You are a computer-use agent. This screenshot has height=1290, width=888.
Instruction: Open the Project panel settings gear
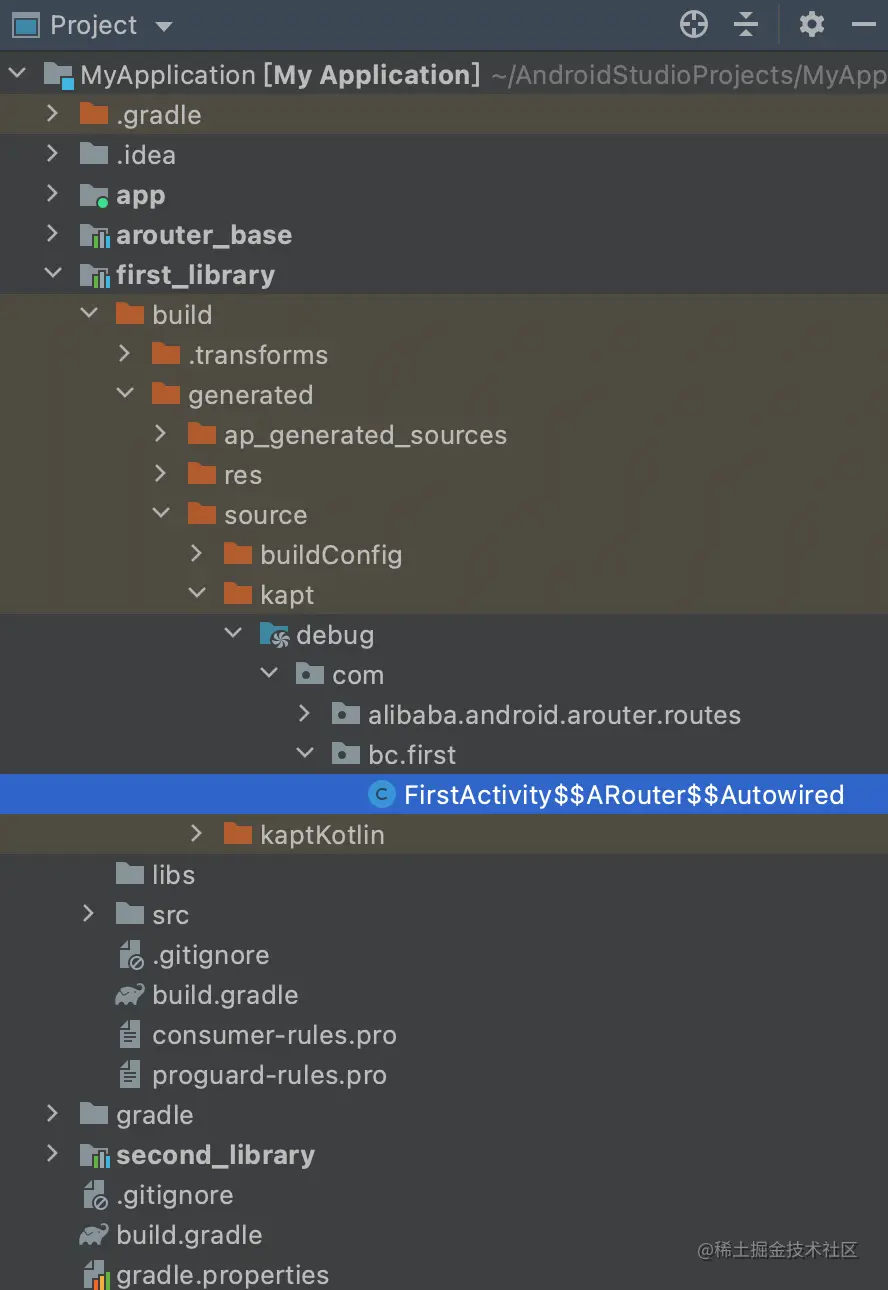812,24
